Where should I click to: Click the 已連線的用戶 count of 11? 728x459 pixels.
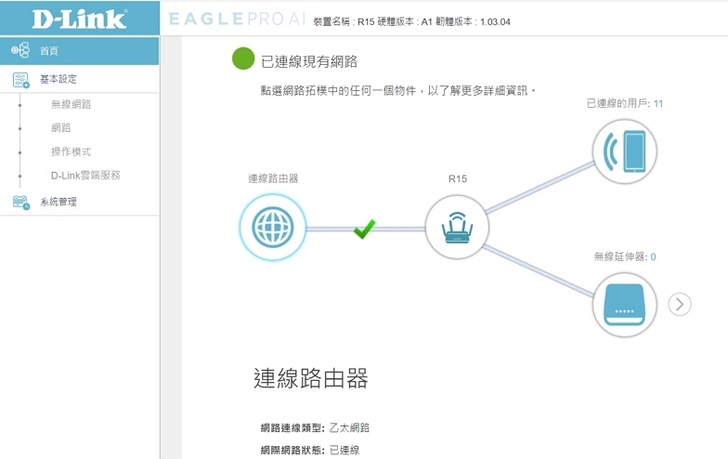point(658,103)
